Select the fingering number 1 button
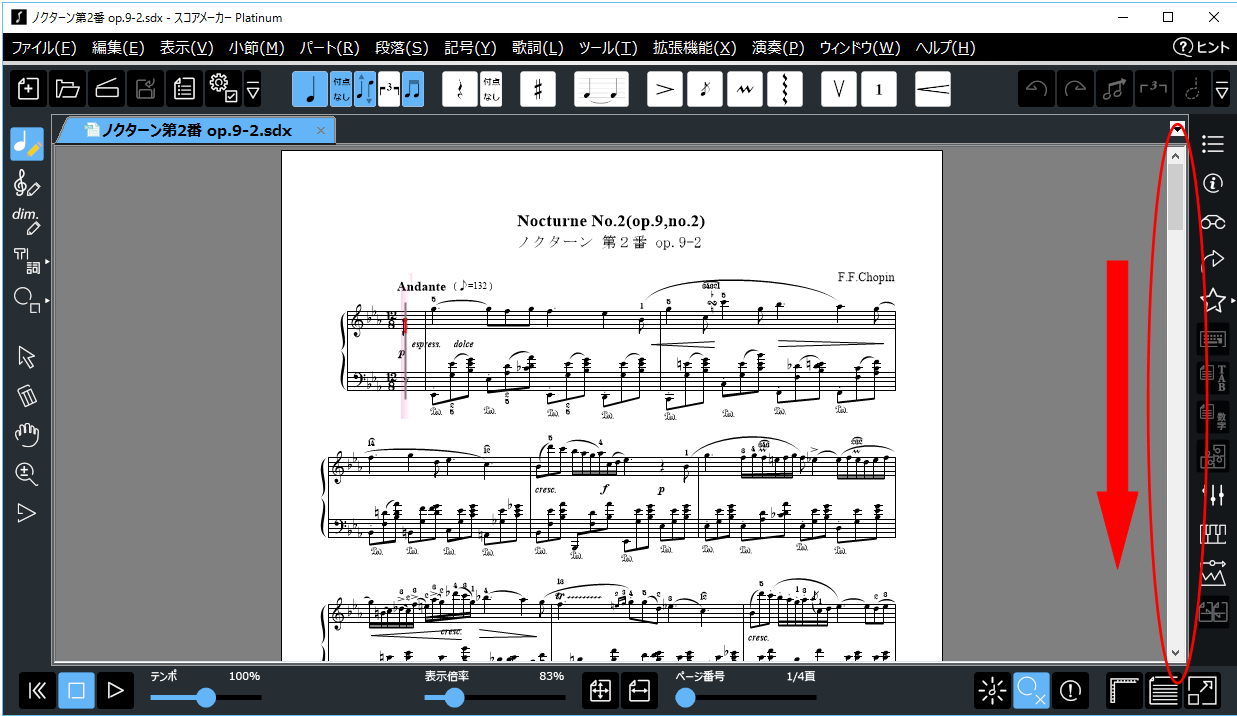The width and height of the screenshot is (1237, 716). 879,89
